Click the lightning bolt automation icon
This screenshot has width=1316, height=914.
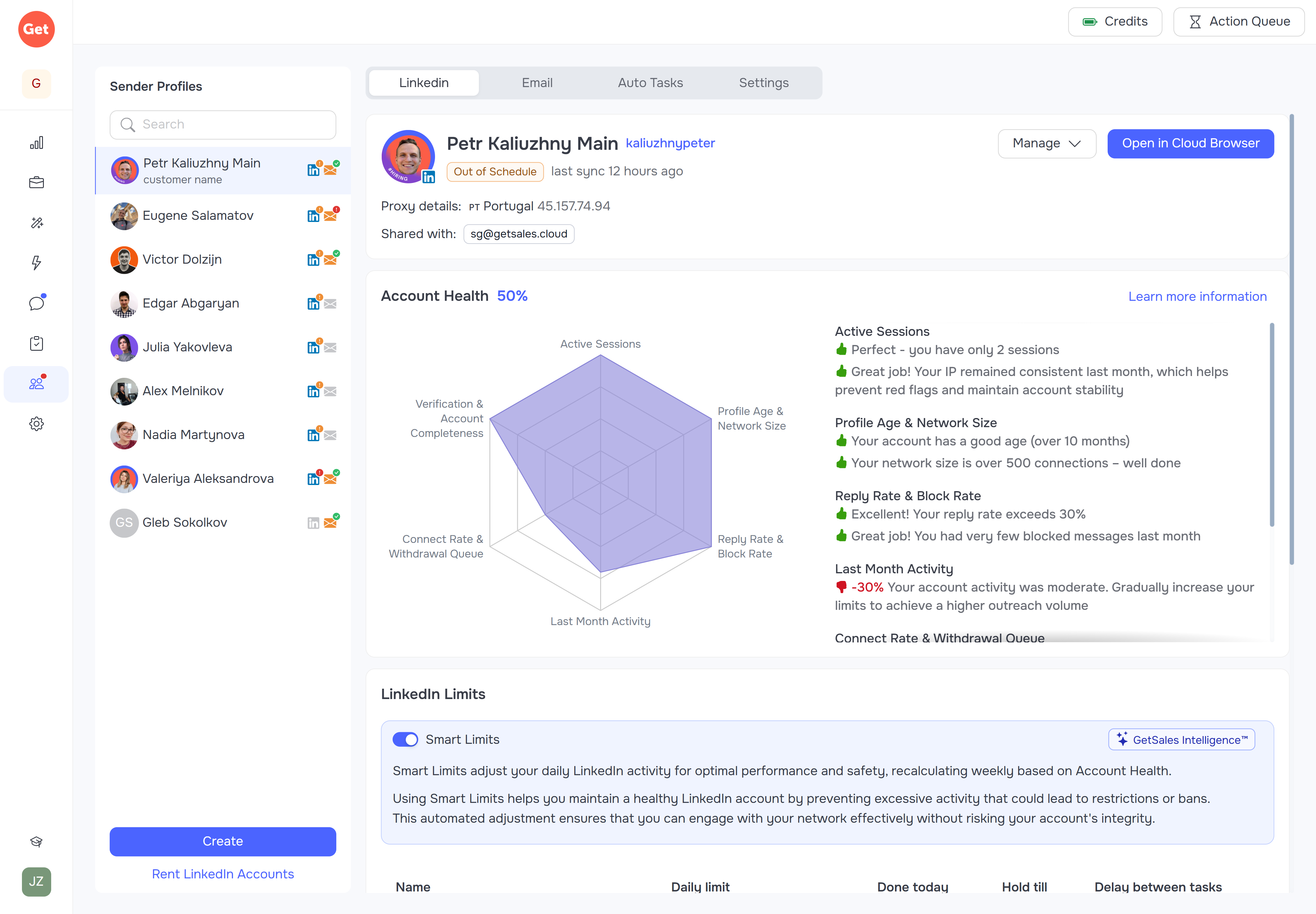[36, 263]
